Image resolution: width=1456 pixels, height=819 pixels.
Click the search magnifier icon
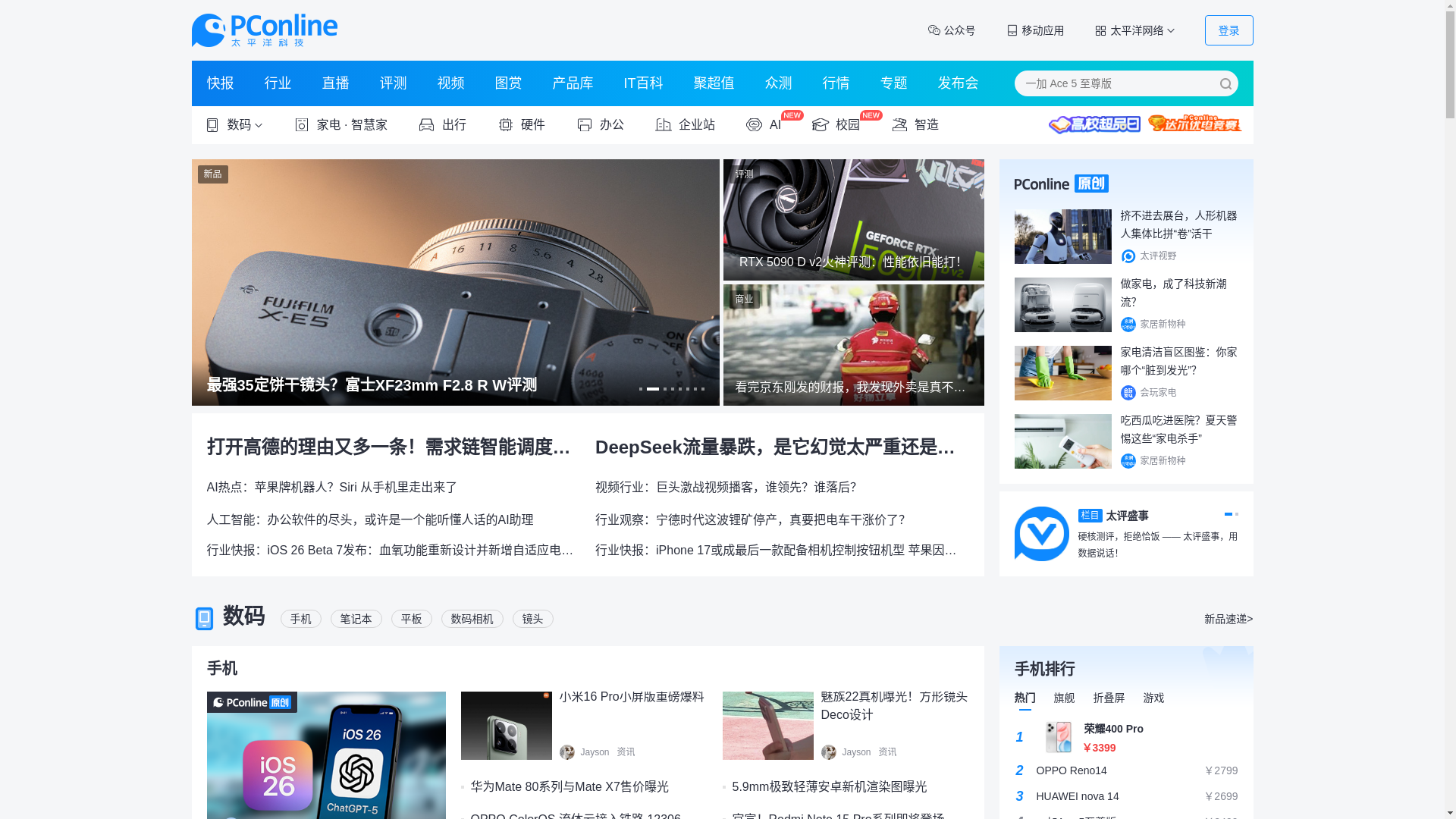click(x=1225, y=84)
